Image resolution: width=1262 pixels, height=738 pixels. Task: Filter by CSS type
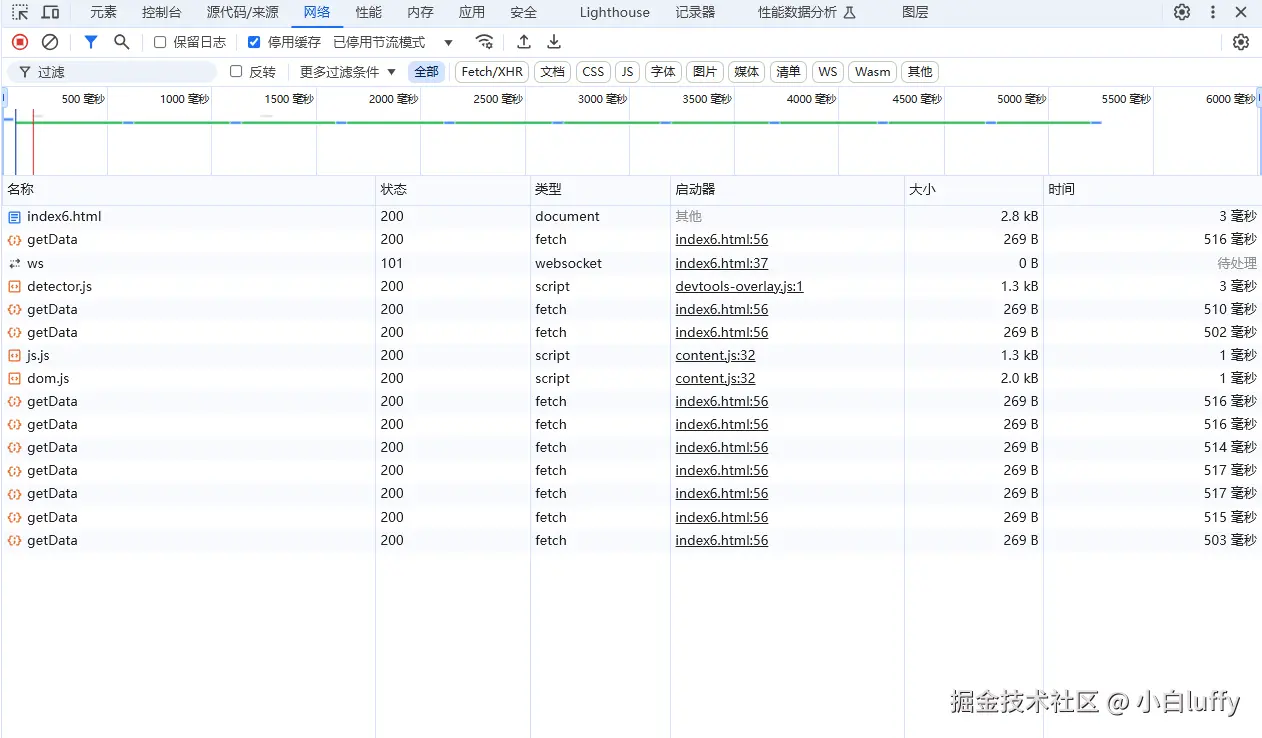(x=593, y=72)
